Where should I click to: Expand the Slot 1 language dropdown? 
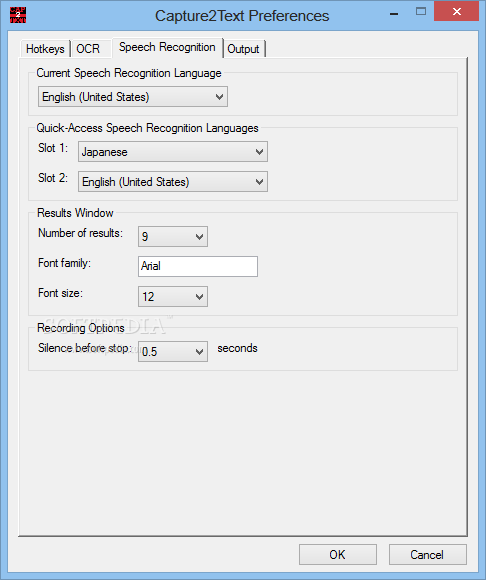pyautogui.click(x=173, y=152)
